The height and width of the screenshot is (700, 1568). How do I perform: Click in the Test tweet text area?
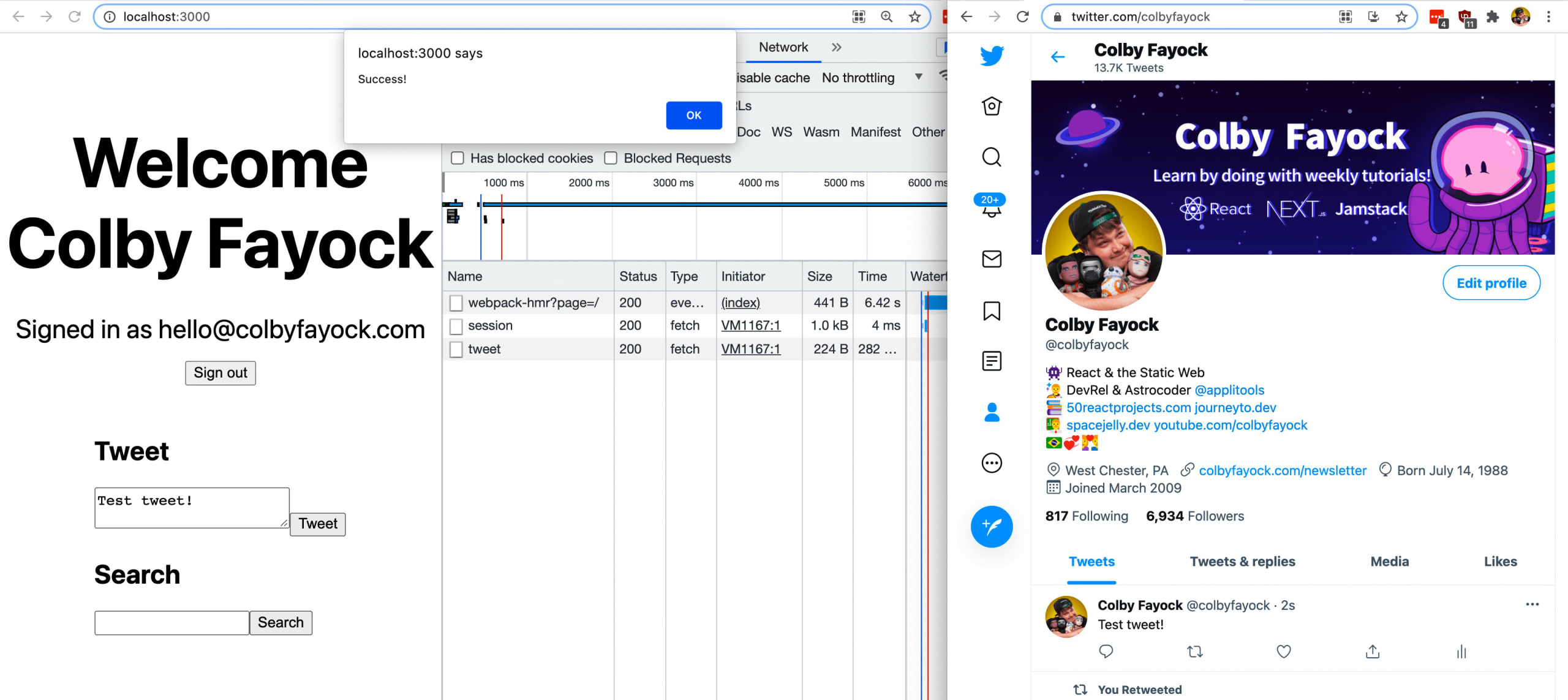click(192, 508)
